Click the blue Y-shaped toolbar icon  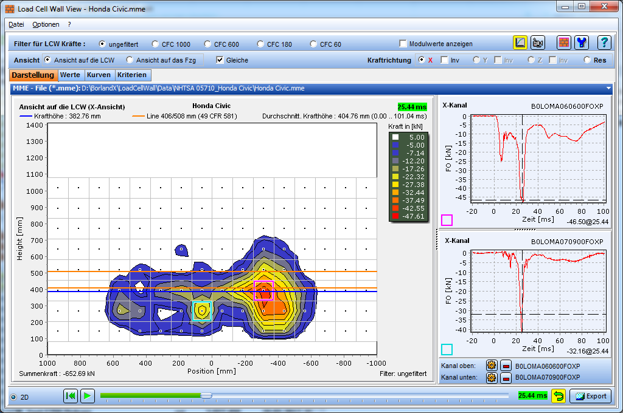coord(582,43)
